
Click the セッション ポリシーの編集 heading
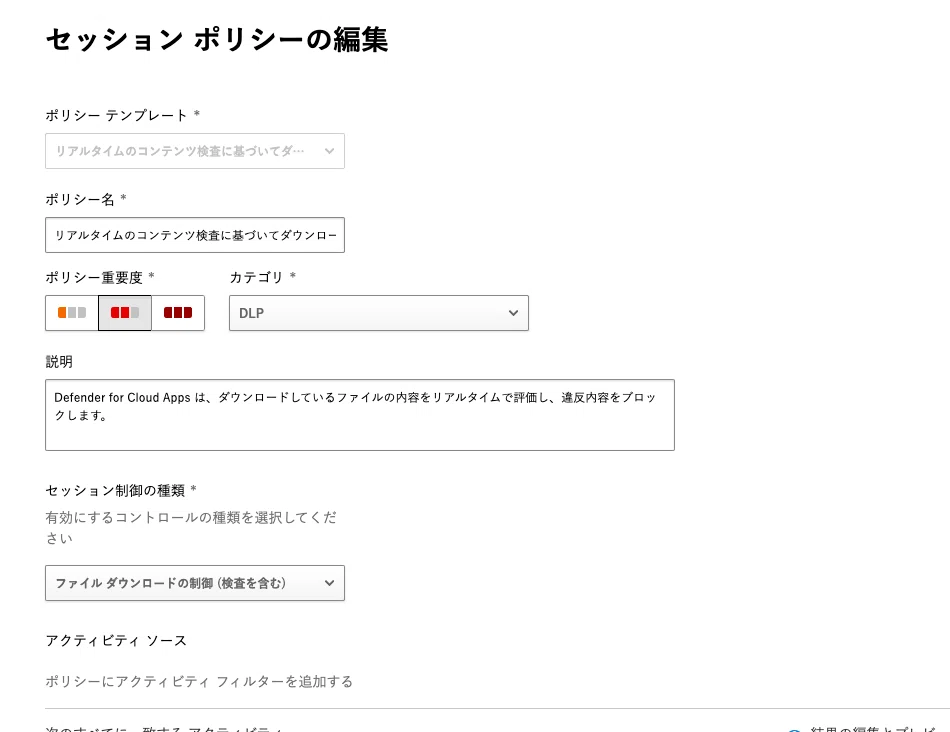point(217,40)
